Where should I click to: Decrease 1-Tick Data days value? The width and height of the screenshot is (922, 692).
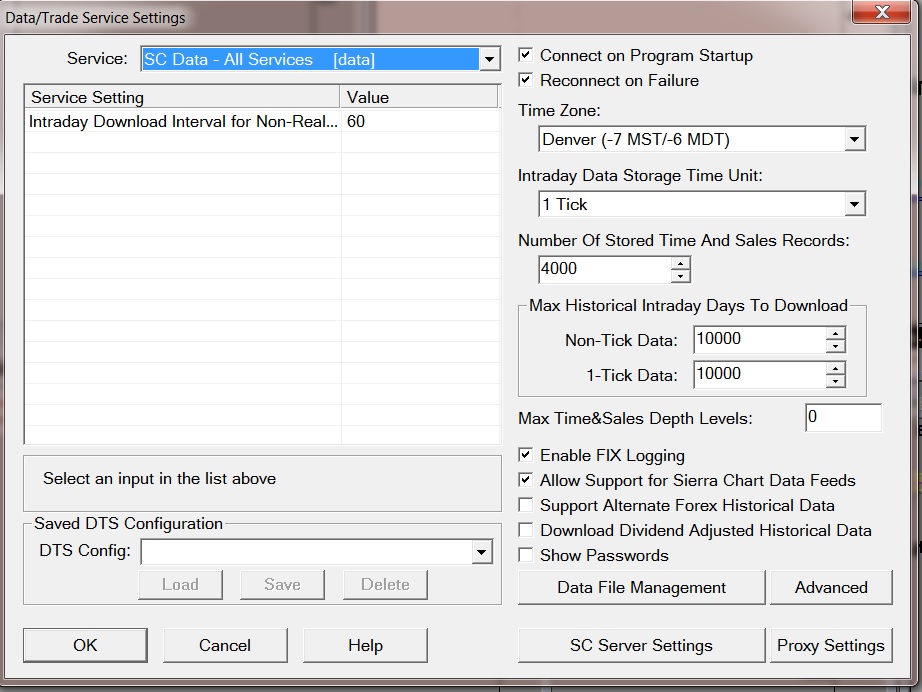tap(835, 382)
